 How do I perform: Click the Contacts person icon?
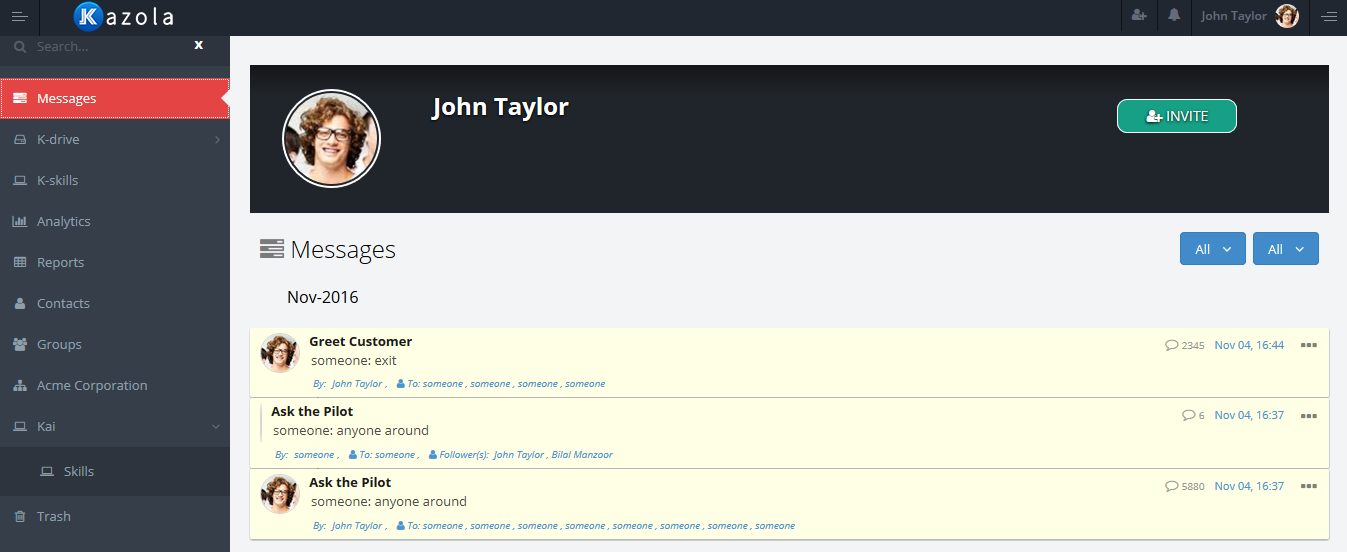tap(20, 303)
